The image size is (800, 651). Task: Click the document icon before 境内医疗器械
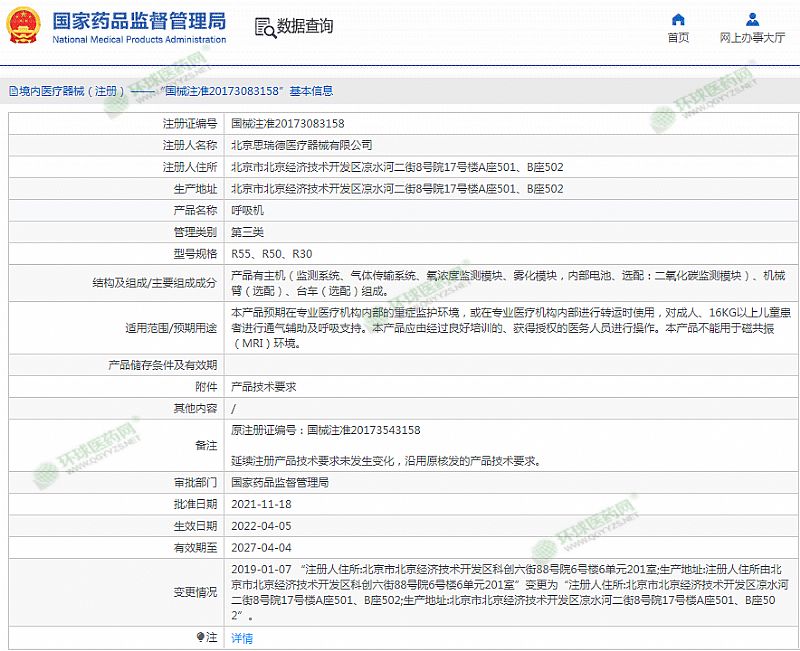click(x=12, y=91)
